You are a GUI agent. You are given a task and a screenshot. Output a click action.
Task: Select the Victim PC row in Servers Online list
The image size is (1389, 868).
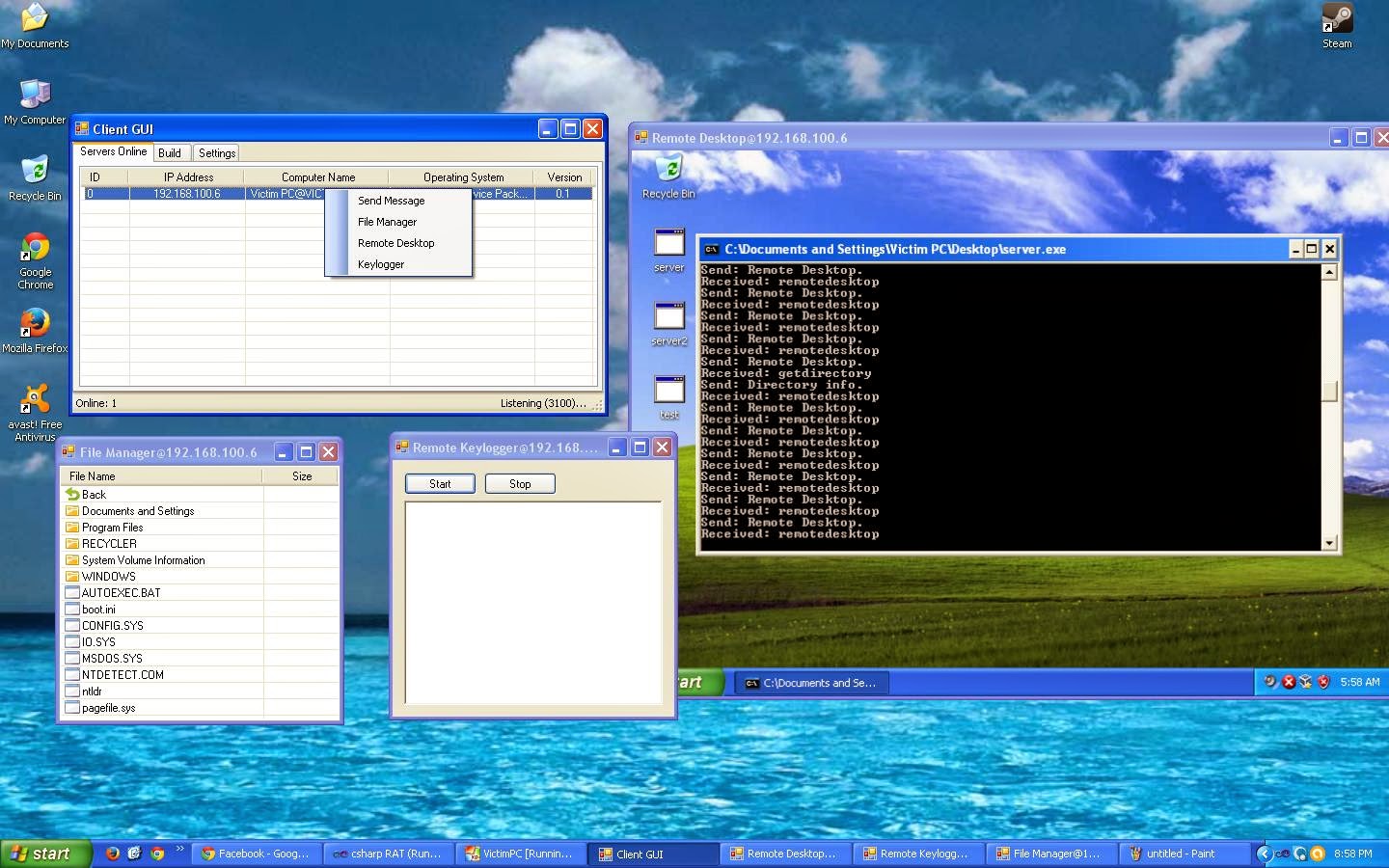point(193,194)
